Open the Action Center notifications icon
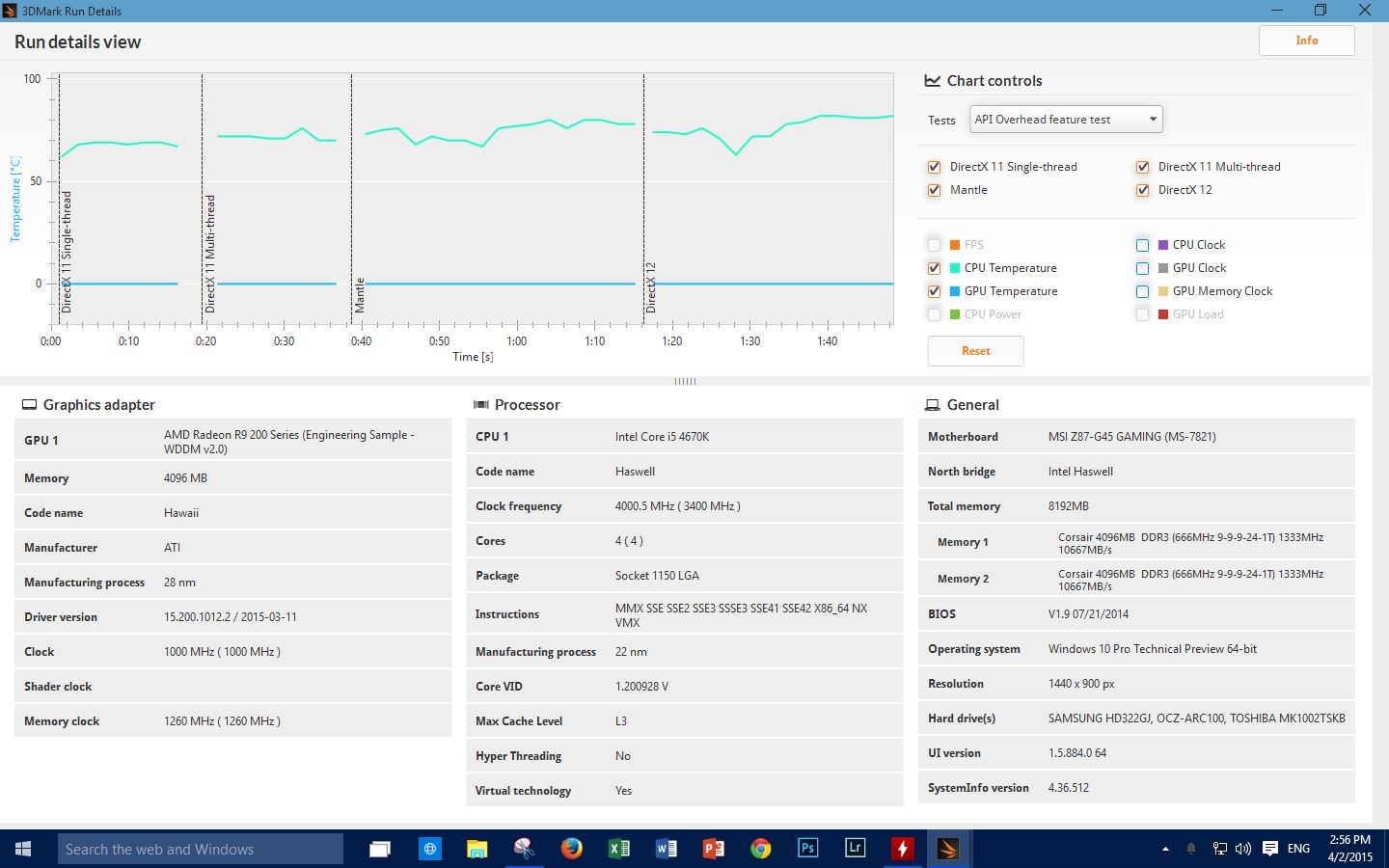The height and width of the screenshot is (868, 1389). (1270, 849)
